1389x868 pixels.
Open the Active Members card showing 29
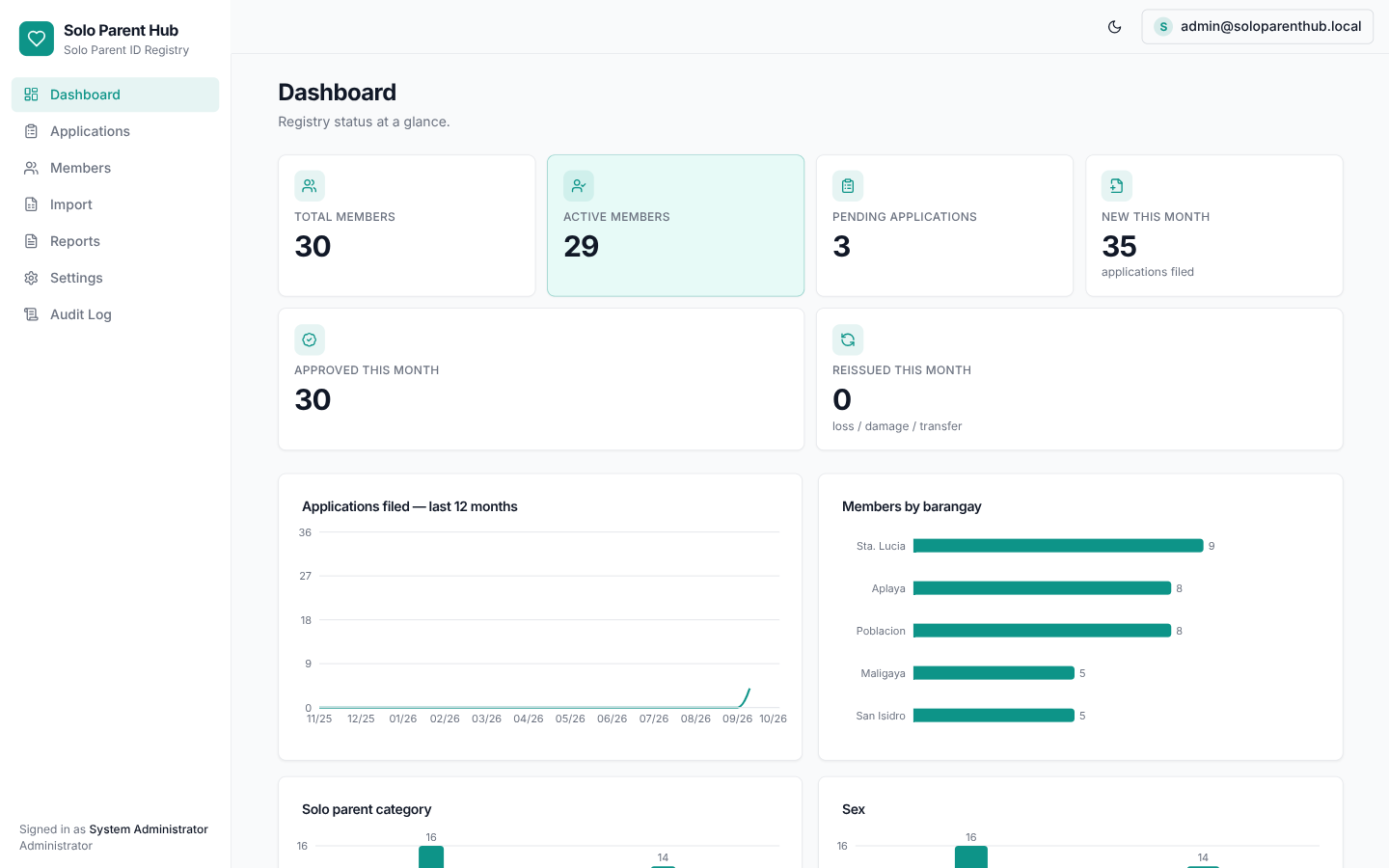(676, 226)
